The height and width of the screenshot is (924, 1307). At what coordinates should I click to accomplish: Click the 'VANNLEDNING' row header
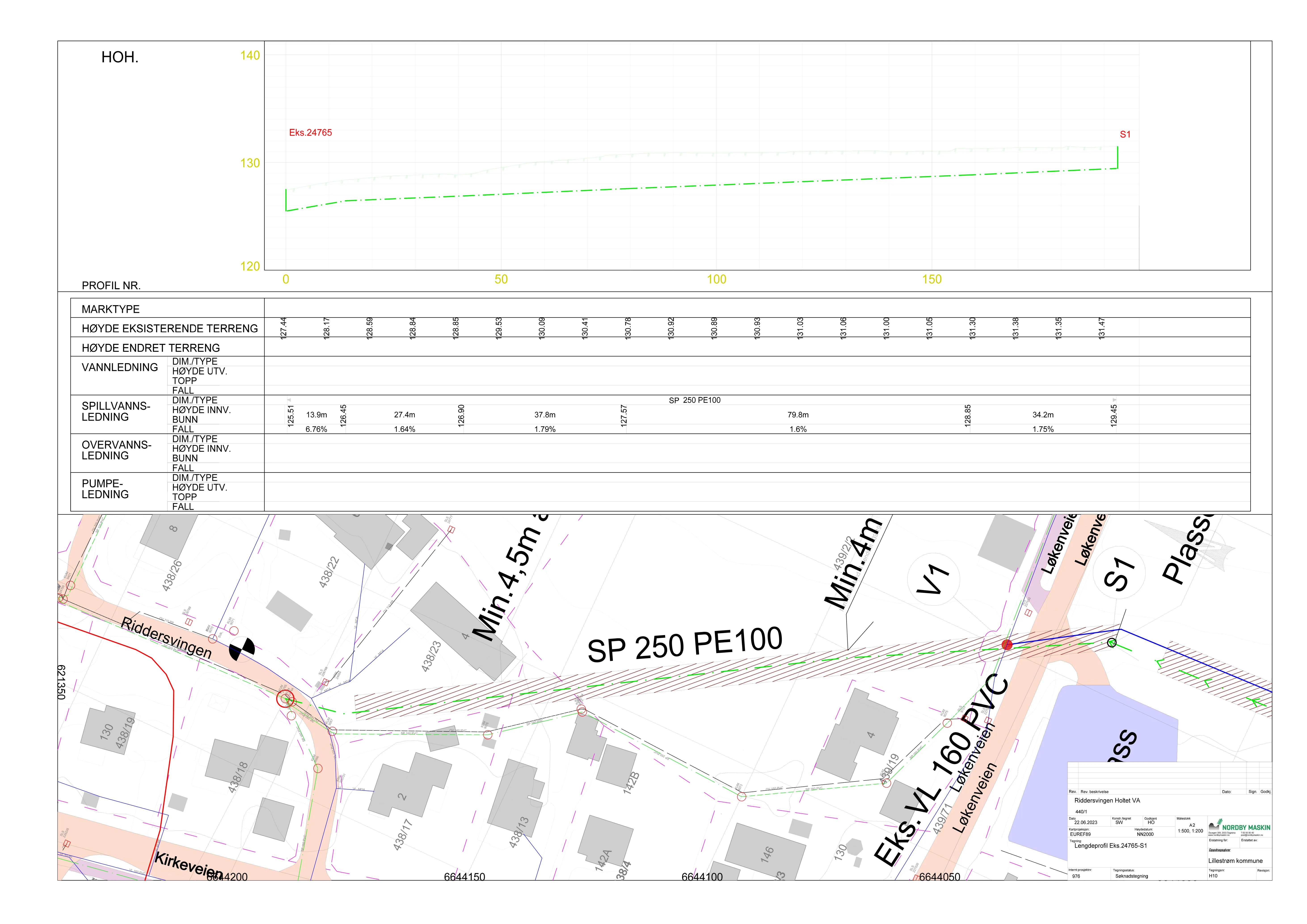[120, 367]
